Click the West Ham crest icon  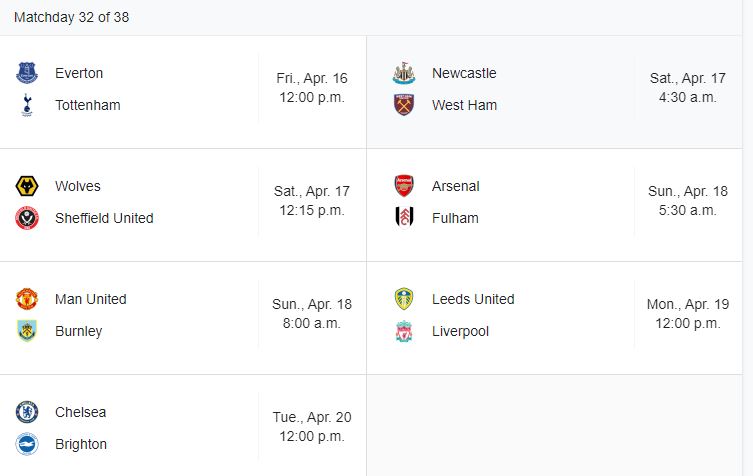[404, 105]
